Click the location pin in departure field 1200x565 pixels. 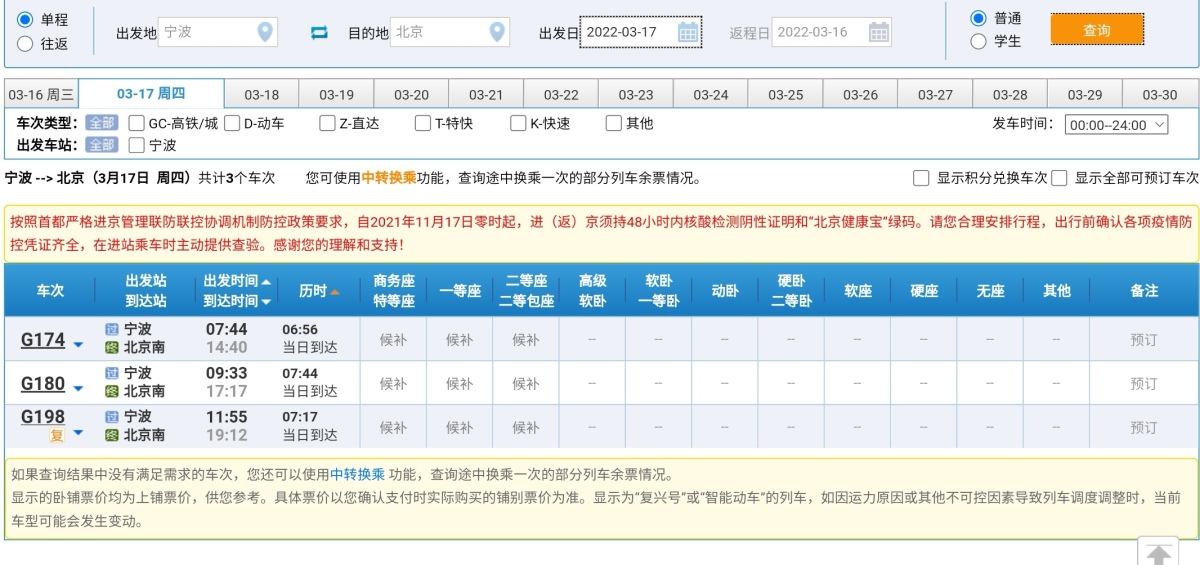(x=265, y=32)
